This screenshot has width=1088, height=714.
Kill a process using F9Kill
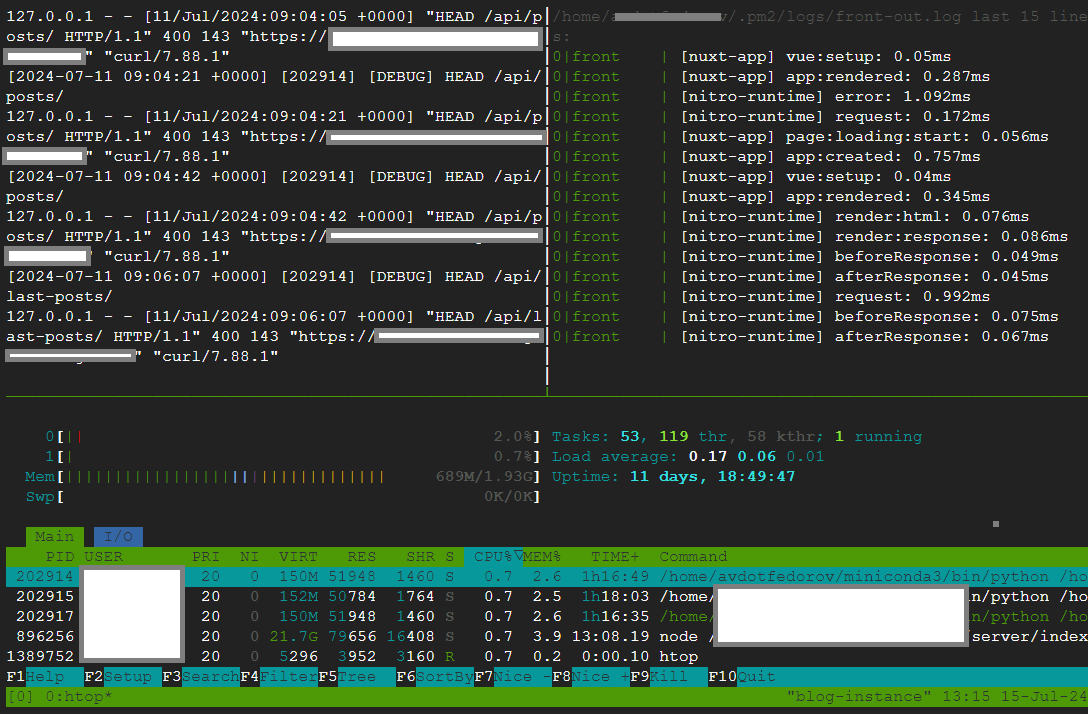tap(660, 676)
